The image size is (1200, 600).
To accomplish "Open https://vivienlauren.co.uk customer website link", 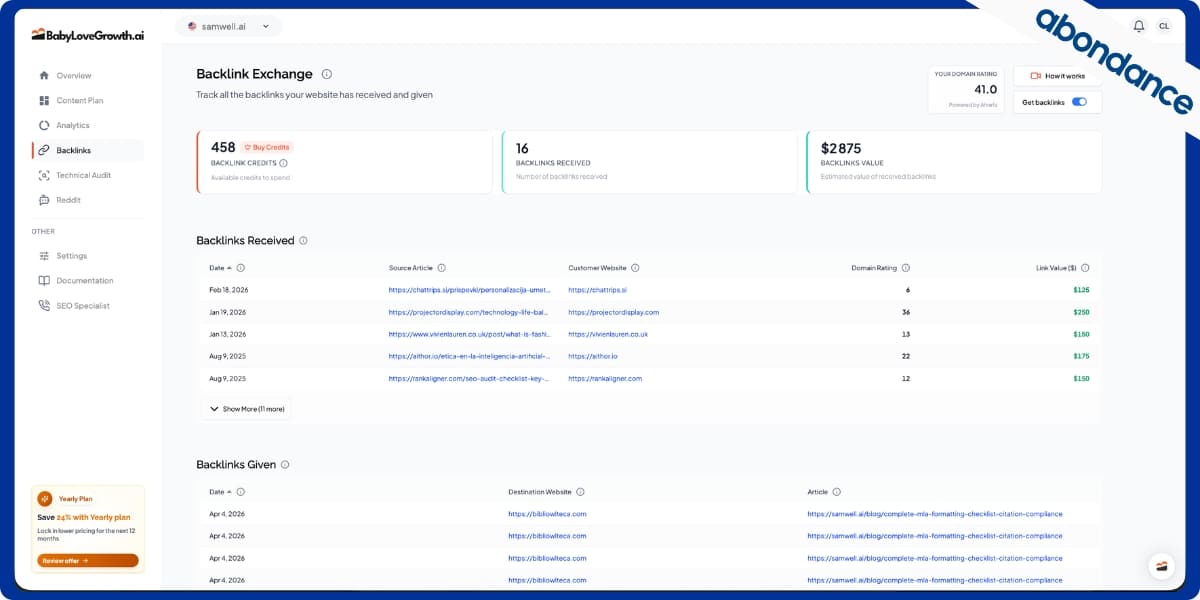I will (x=608, y=334).
